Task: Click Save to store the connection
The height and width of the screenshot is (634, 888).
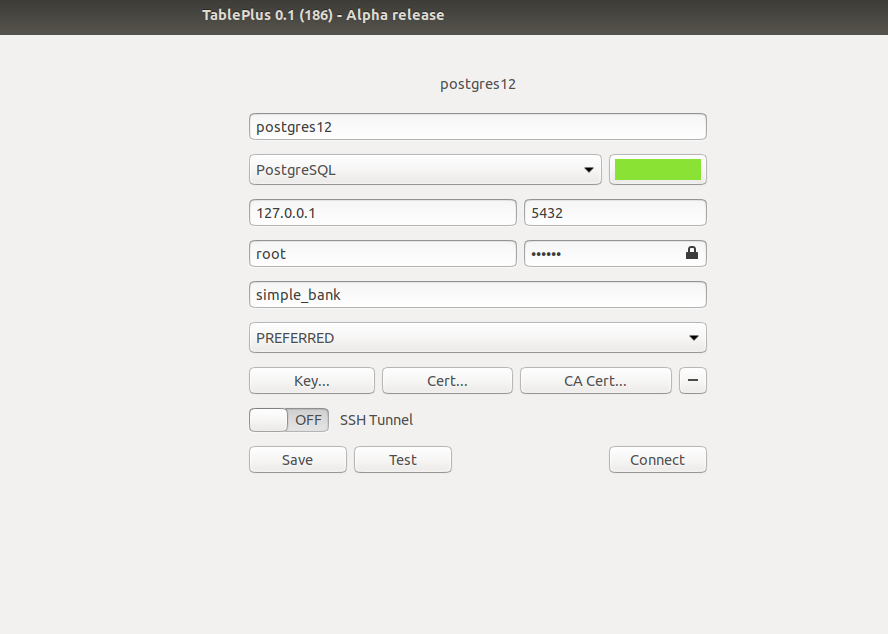Action: click(297, 459)
